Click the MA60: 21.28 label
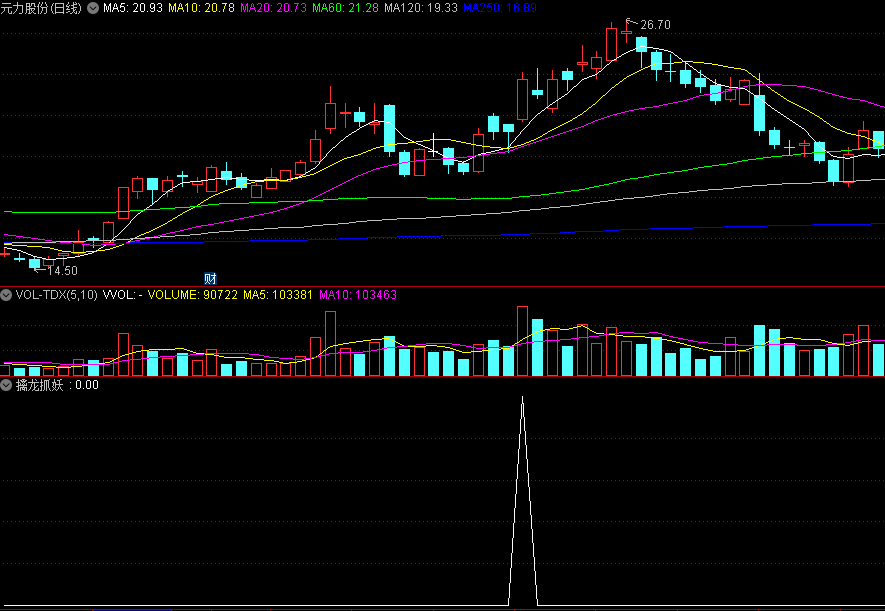 coord(345,8)
